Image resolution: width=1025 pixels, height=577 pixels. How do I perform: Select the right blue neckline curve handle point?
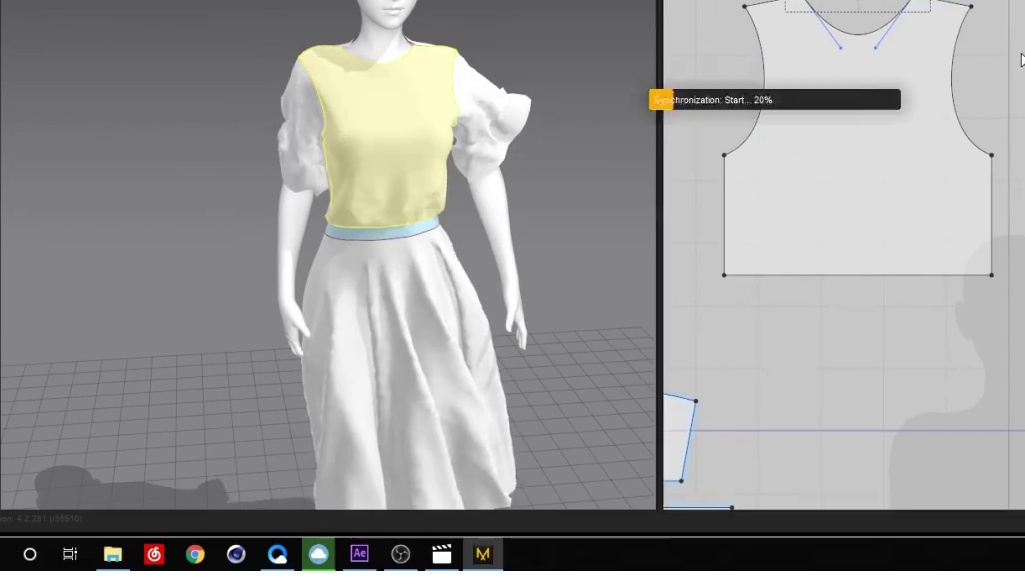point(875,48)
